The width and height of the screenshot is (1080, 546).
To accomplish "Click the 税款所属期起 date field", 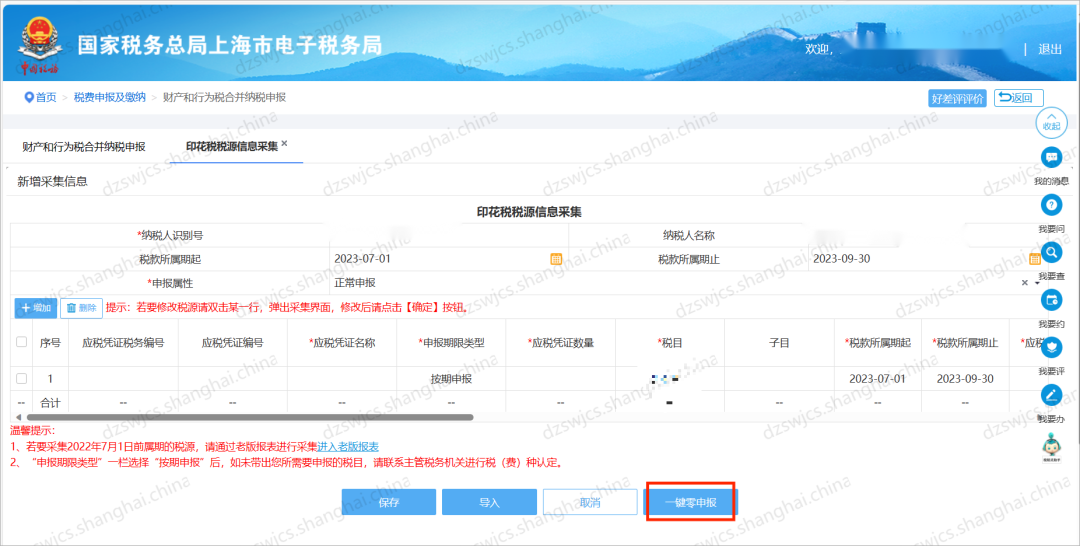I will (448, 260).
